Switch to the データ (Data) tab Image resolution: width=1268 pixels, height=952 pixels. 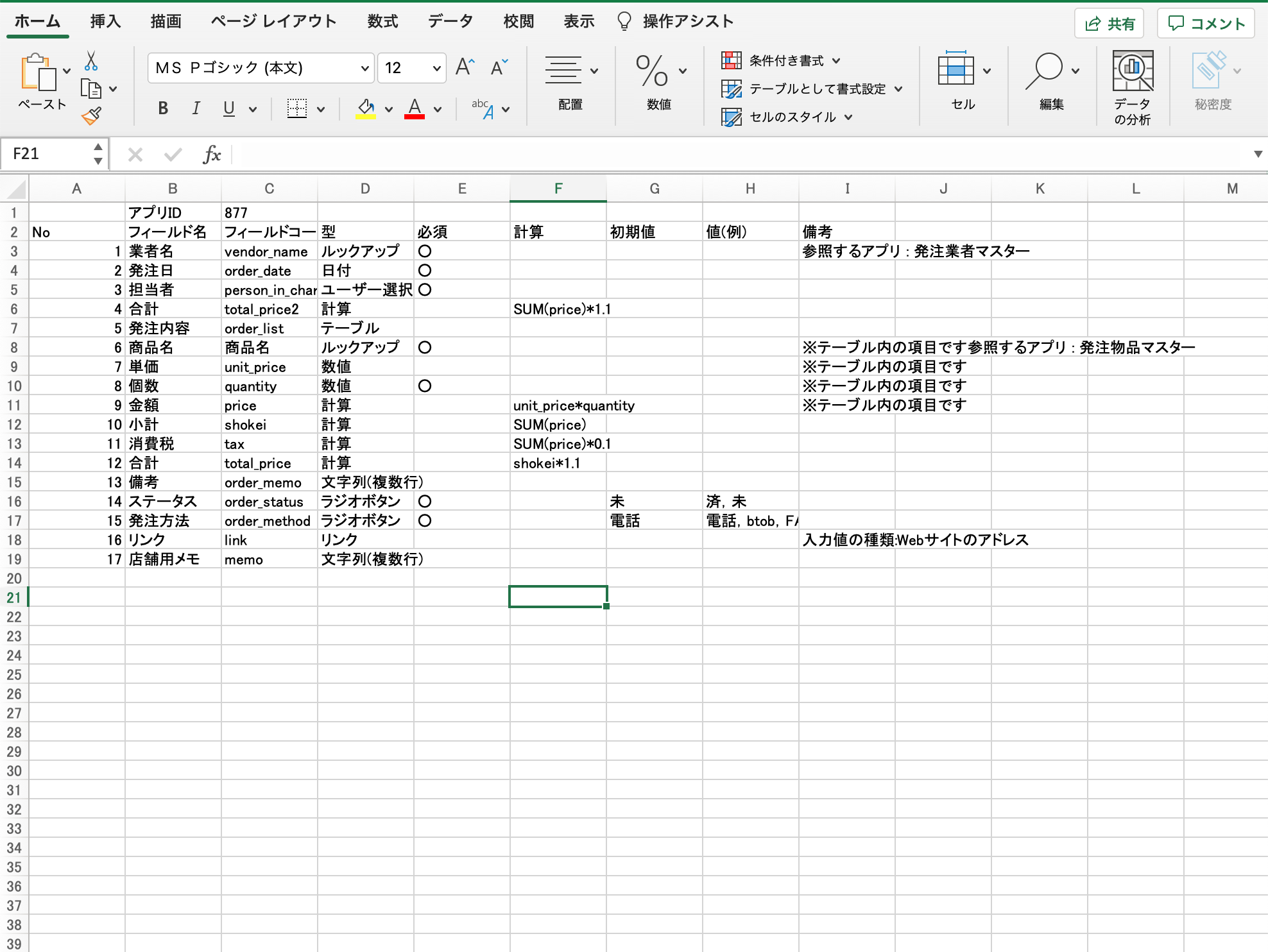click(x=450, y=21)
